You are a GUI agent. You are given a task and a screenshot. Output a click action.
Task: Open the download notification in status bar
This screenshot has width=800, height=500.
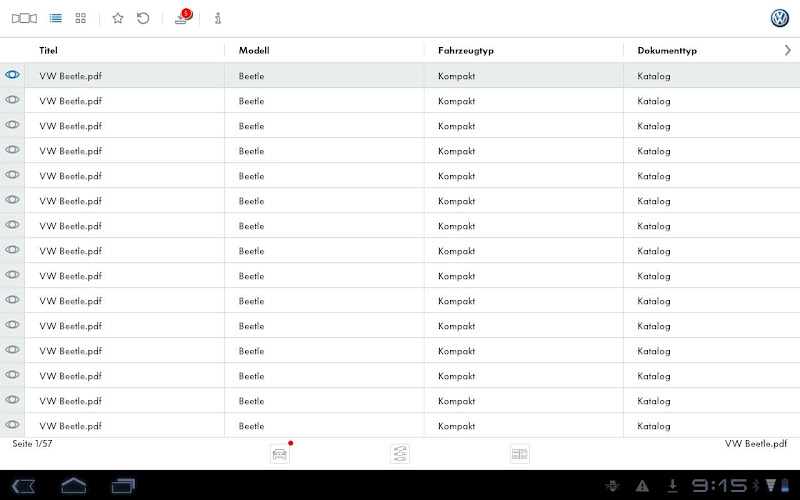point(672,486)
